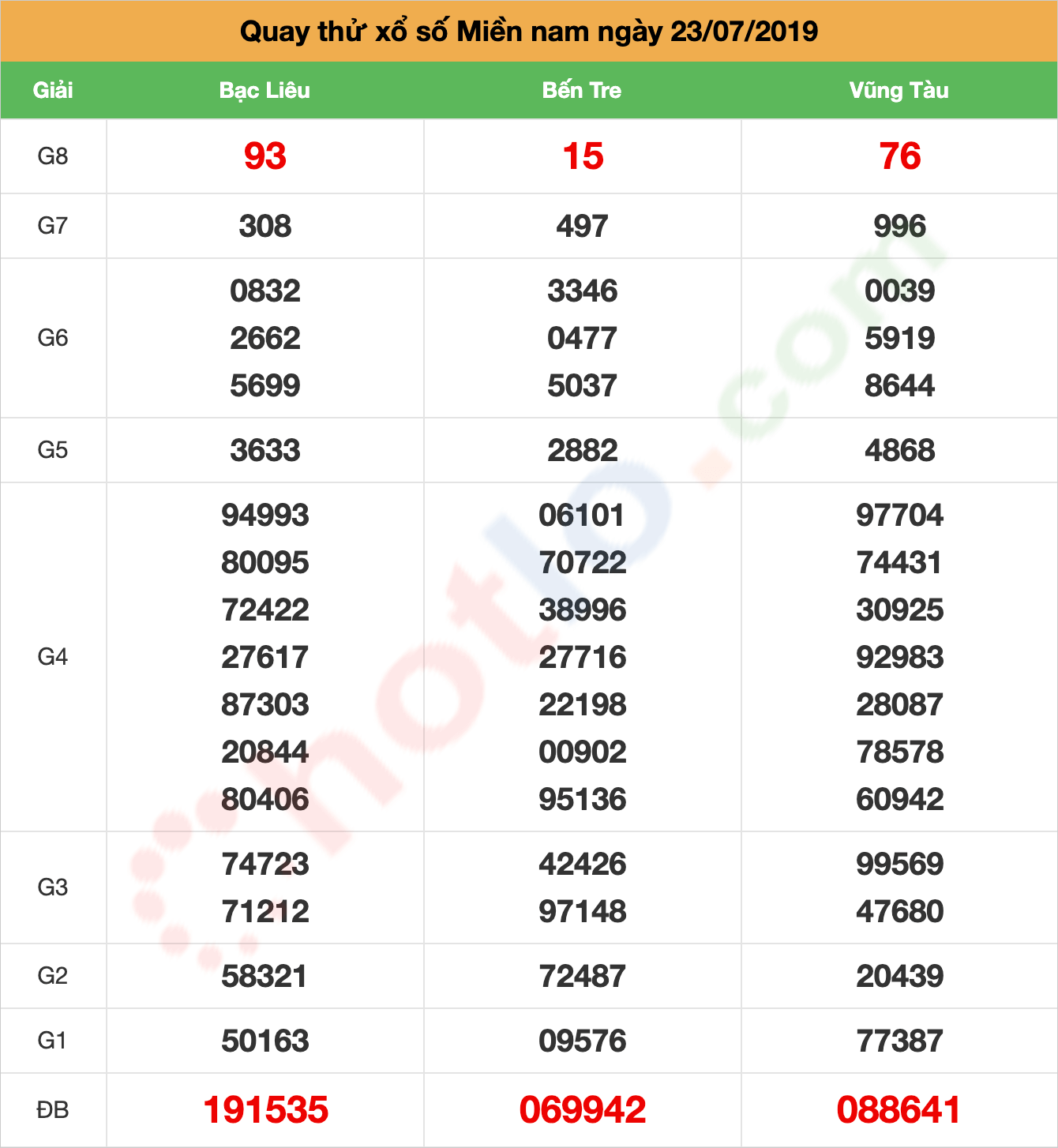This screenshot has height=1148, width=1058.
Task: Select G4 number 80406
Action: [x=265, y=800]
